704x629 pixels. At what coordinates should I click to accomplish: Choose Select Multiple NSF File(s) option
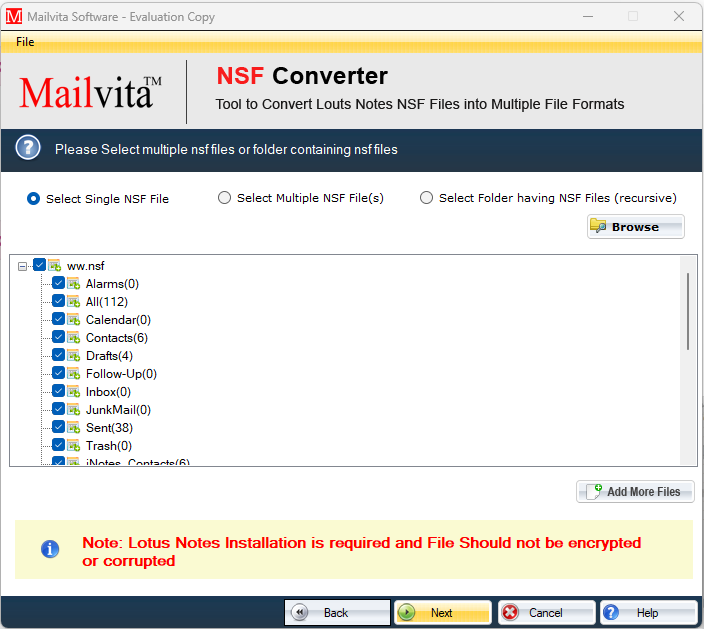224,198
